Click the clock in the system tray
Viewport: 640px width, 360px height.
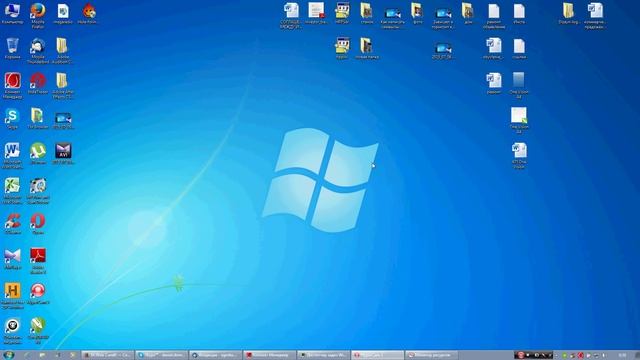[x=622, y=355]
